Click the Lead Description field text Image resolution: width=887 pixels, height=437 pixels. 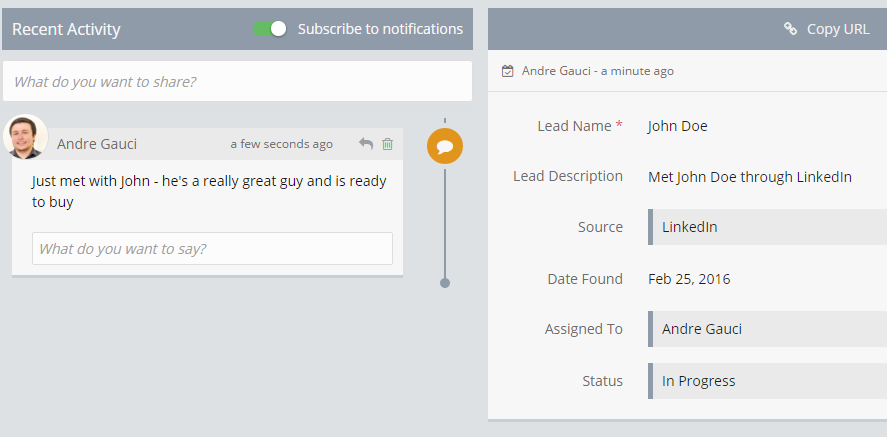749,177
